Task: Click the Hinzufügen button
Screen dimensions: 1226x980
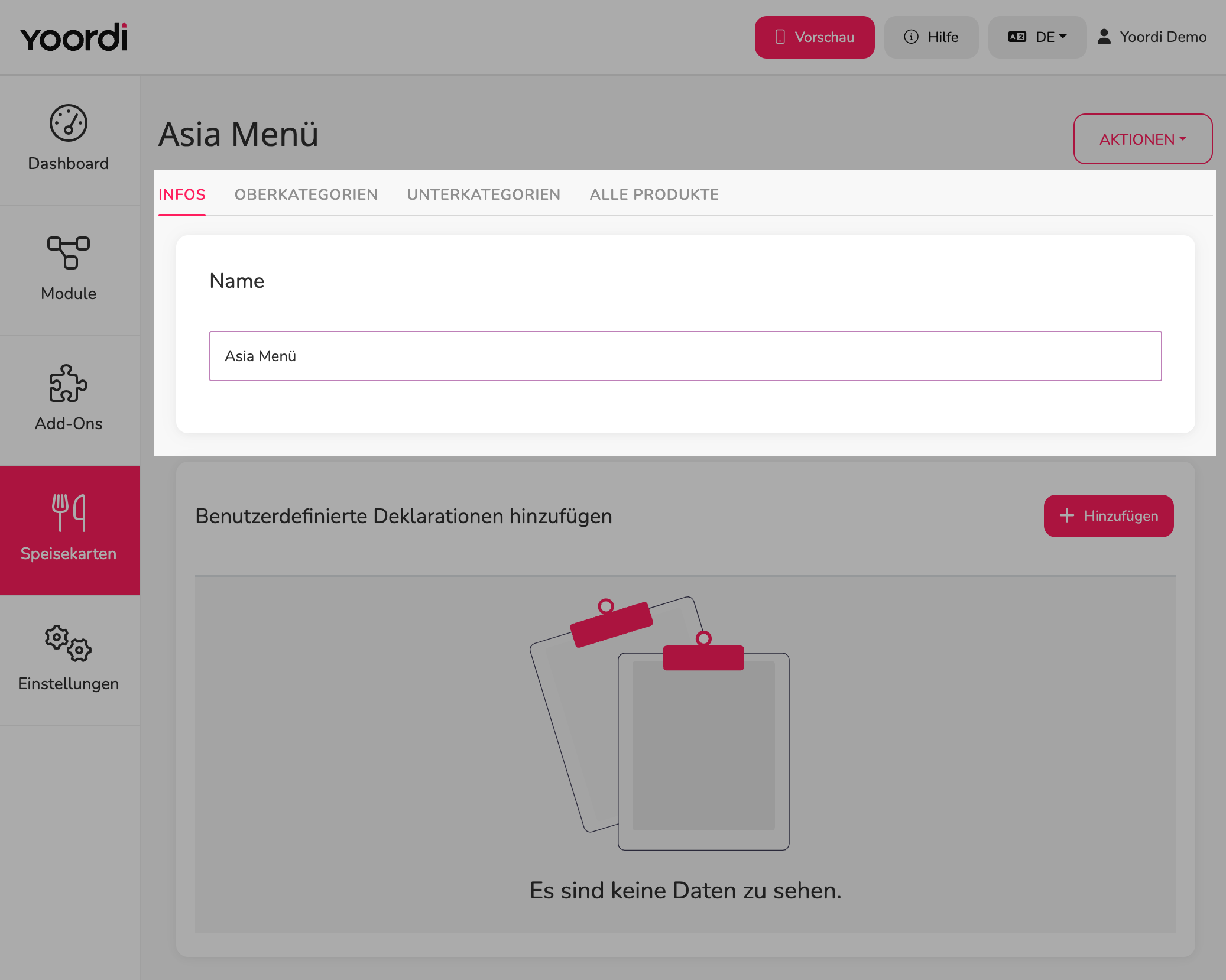Action: (x=1108, y=515)
